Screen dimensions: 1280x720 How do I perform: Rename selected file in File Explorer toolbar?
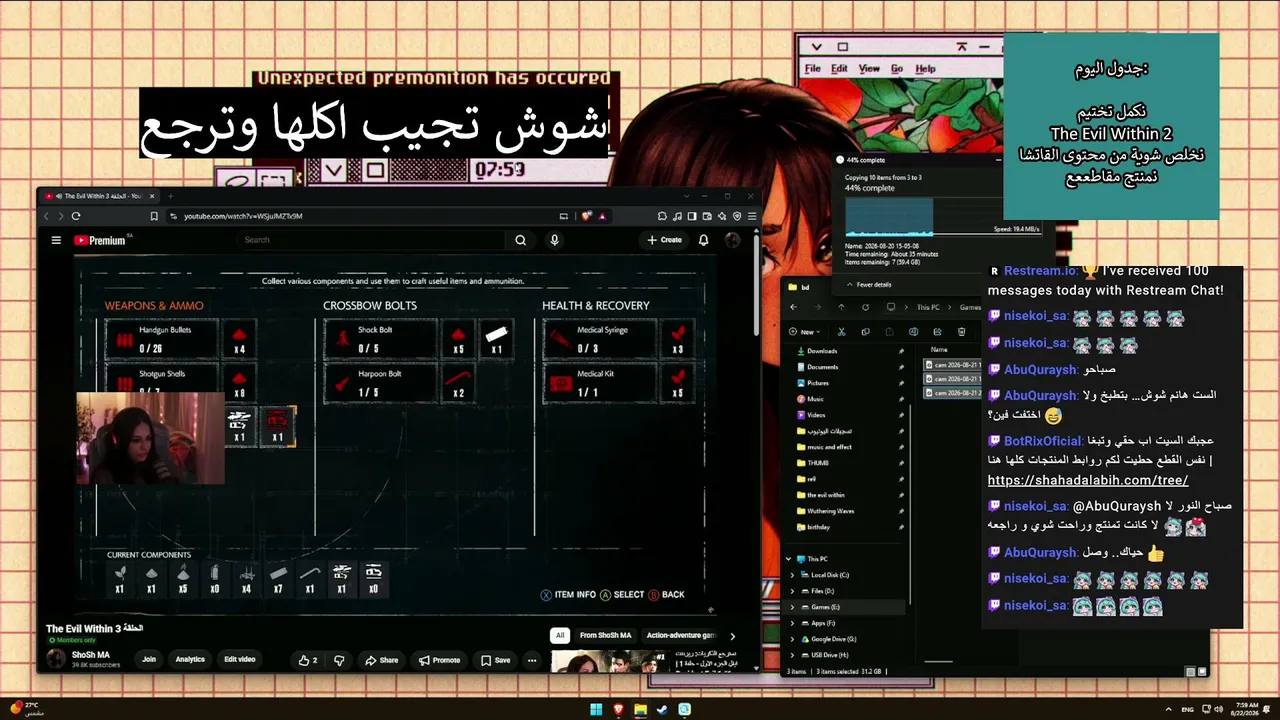[913, 332]
